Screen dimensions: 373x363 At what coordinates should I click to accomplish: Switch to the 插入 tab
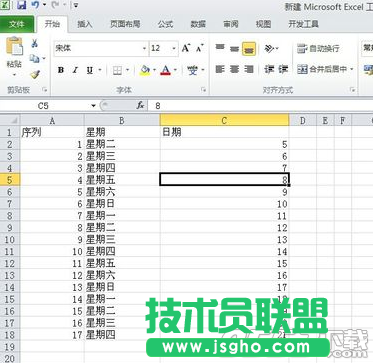pos(85,24)
